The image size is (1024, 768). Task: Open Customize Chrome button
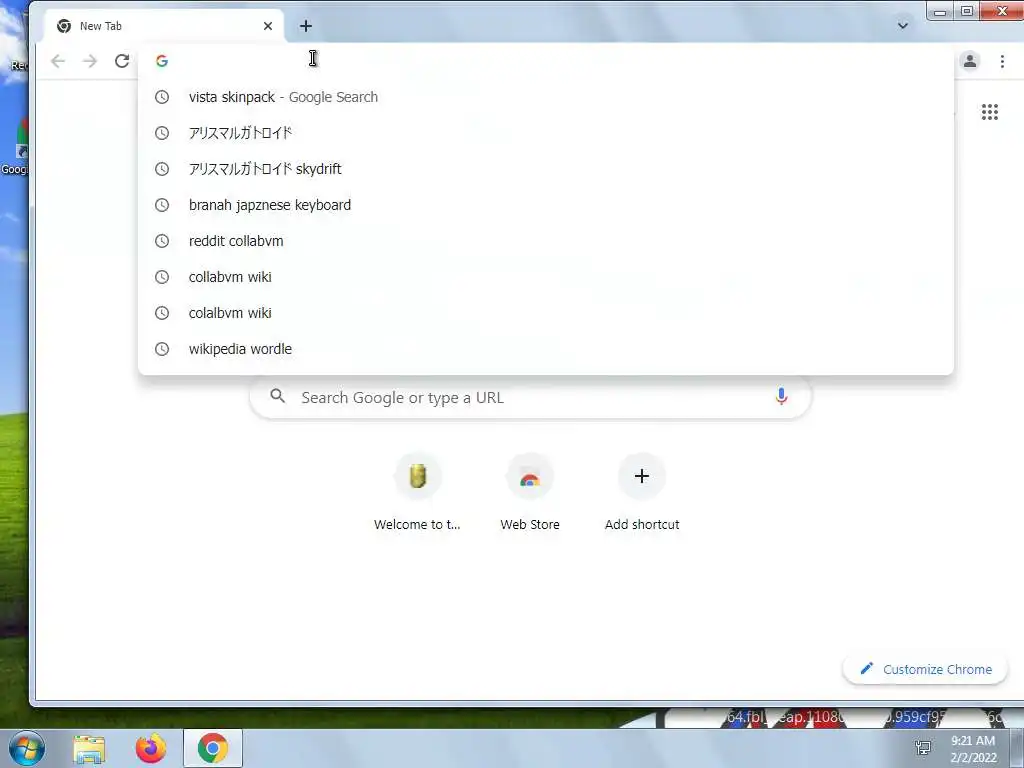point(925,669)
